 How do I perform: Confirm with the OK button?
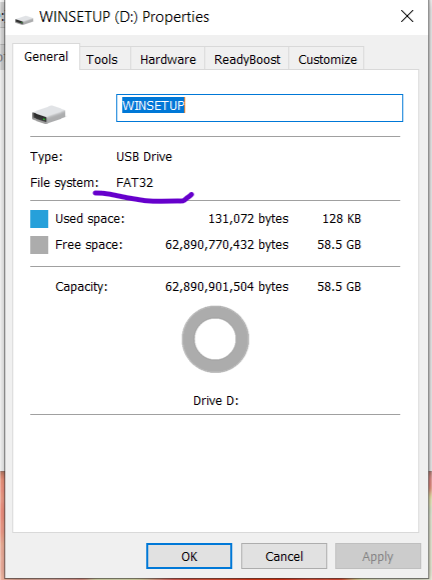click(189, 556)
